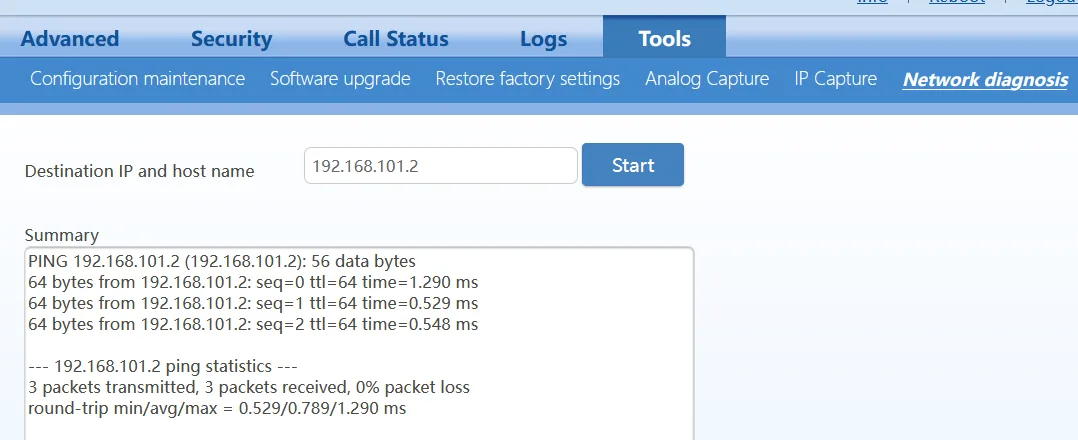Click inside the Summary output box

click(x=359, y=344)
